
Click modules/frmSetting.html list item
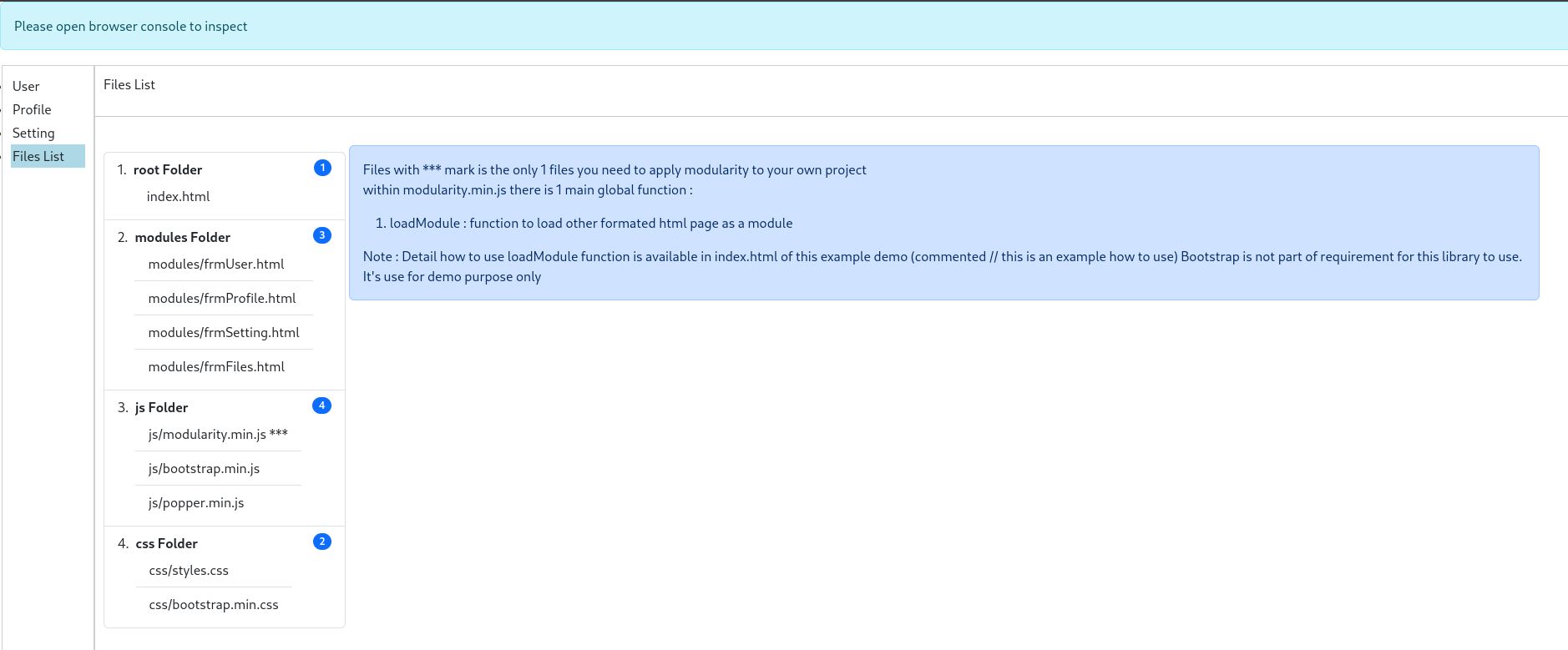[224, 332]
